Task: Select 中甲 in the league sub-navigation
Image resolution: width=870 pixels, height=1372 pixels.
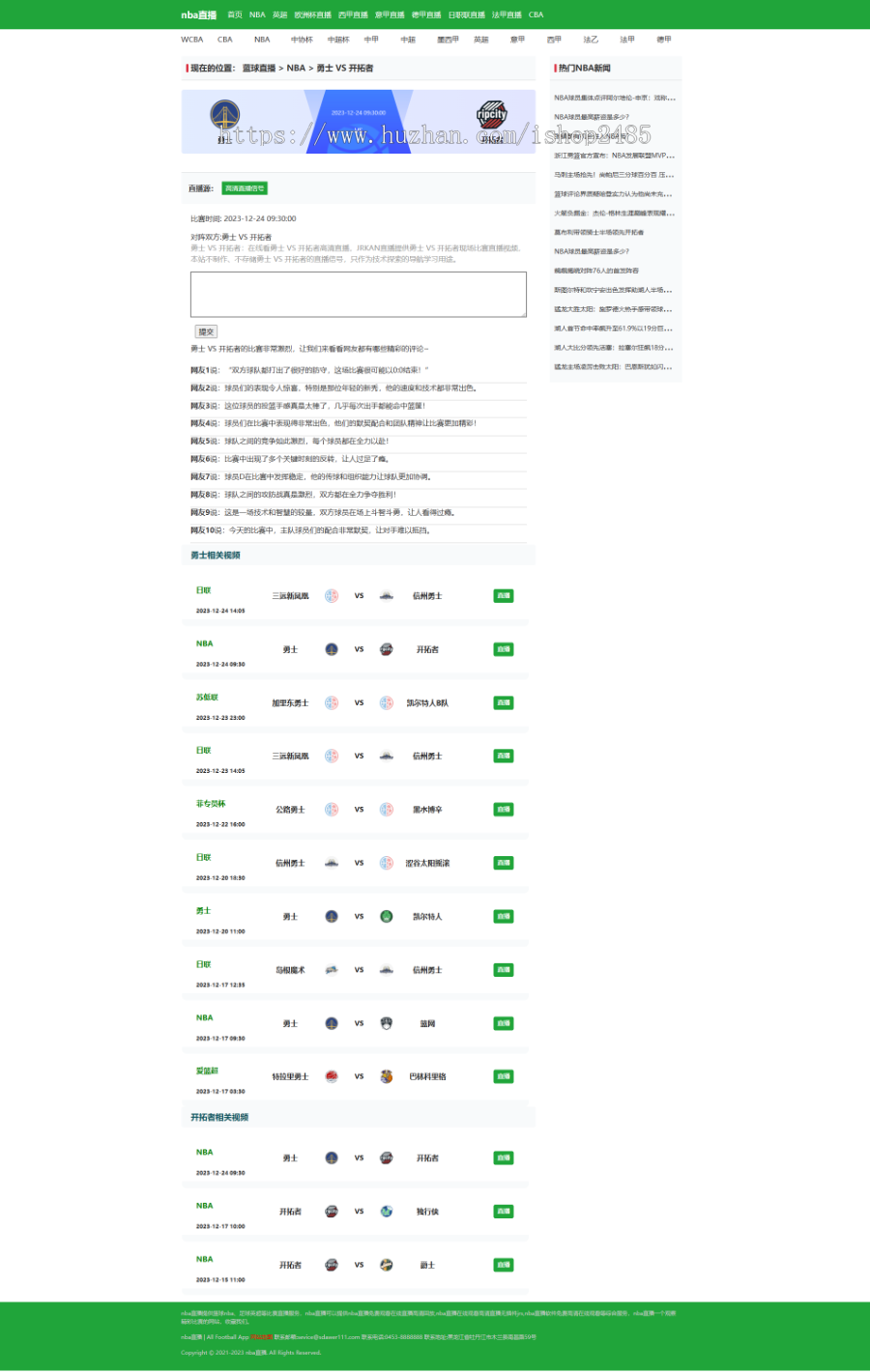Action: click(x=371, y=40)
